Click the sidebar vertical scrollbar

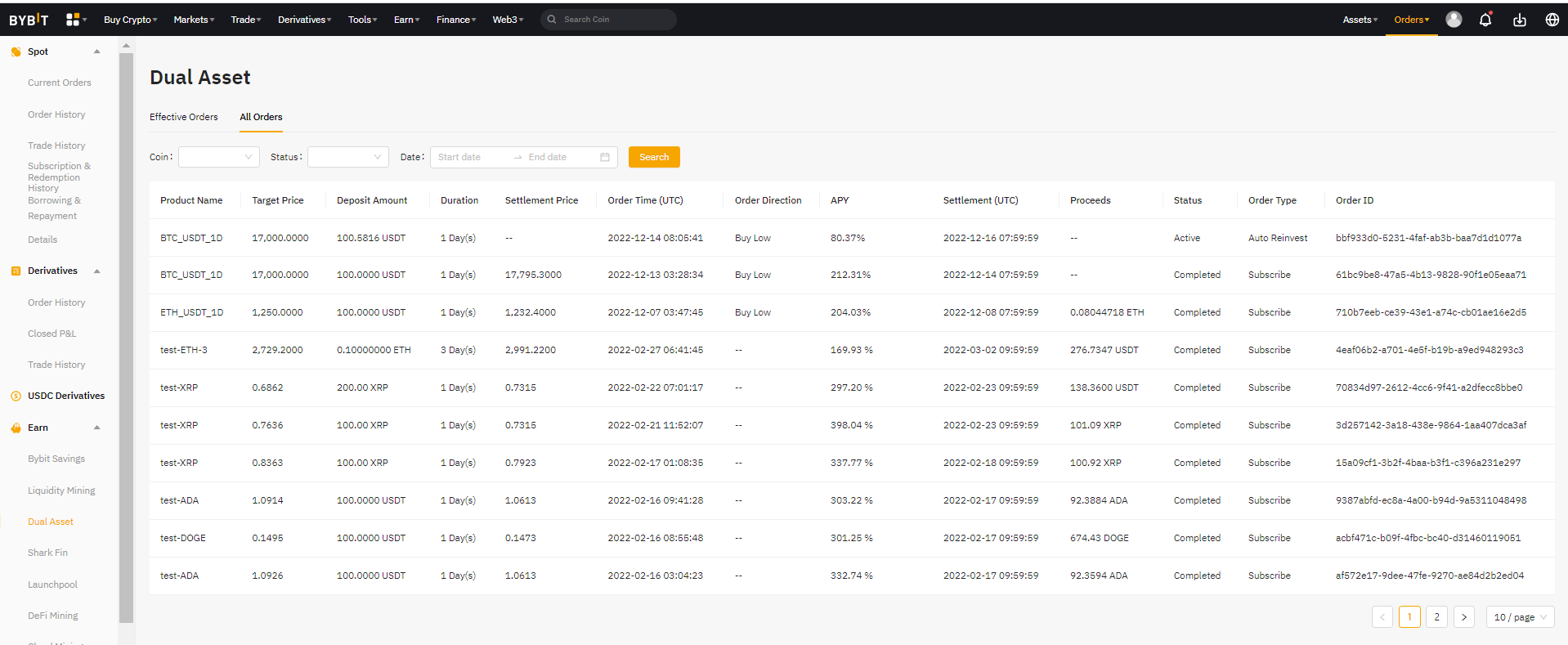tap(126, 327)
